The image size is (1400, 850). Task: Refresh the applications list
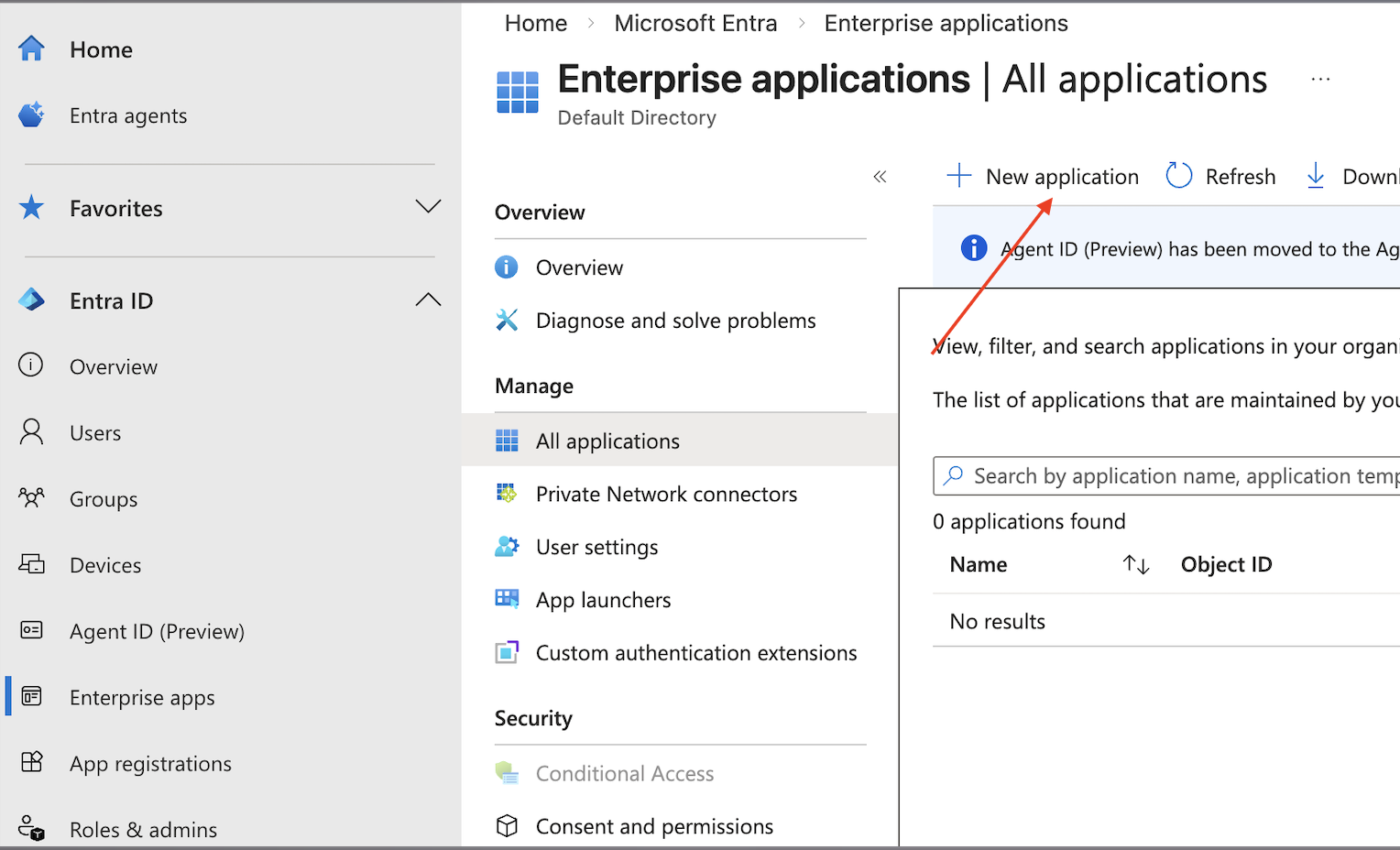coord(1221,177)
